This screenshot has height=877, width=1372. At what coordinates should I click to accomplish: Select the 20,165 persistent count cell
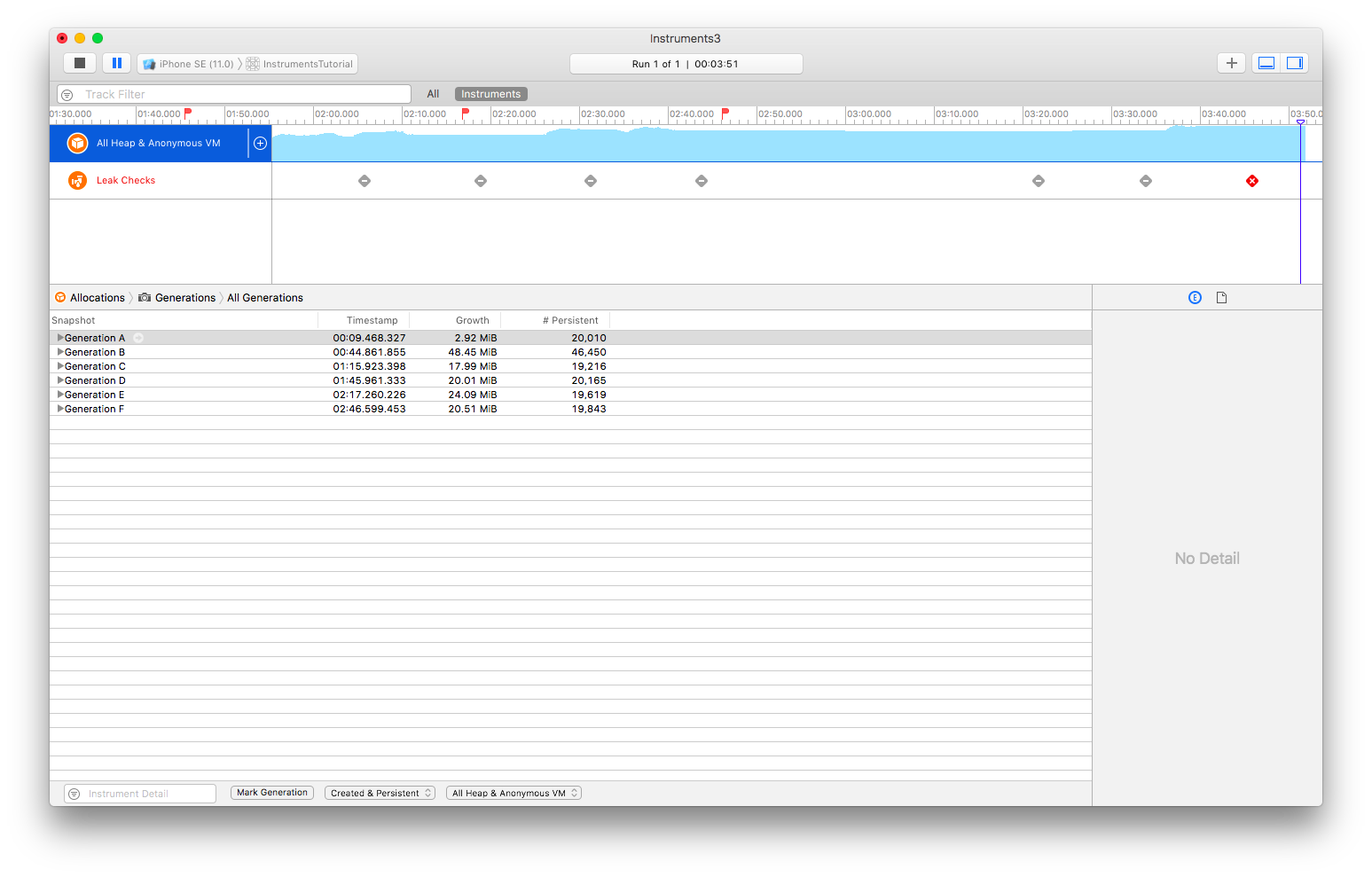[589, 380]
